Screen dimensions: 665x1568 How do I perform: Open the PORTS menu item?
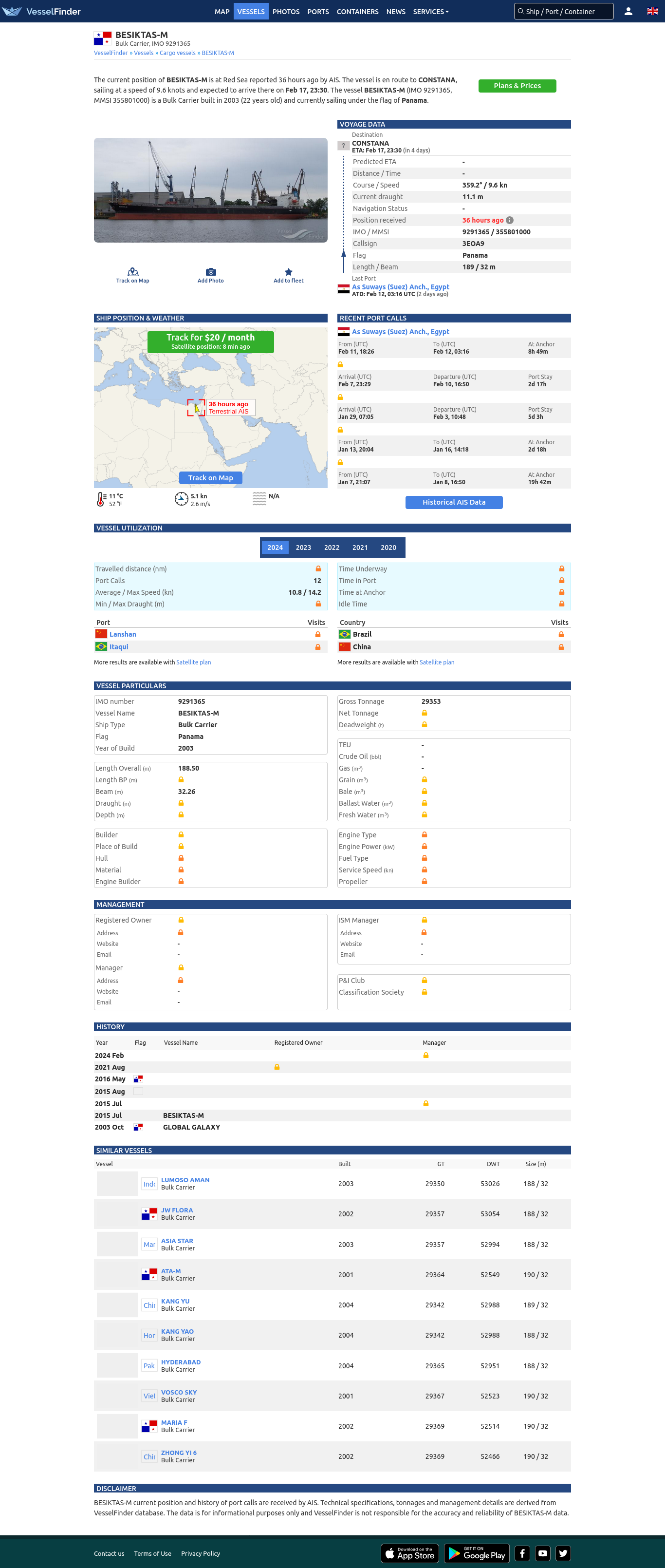pyautogui.click(x=318, y=12)
